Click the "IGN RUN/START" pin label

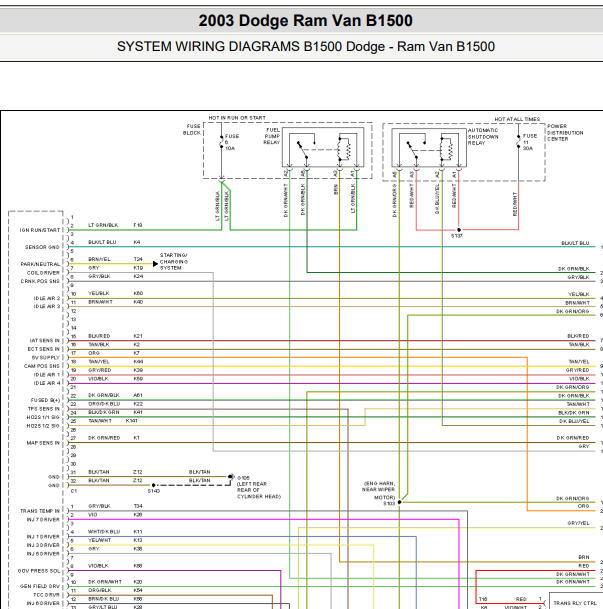point(40,230)
